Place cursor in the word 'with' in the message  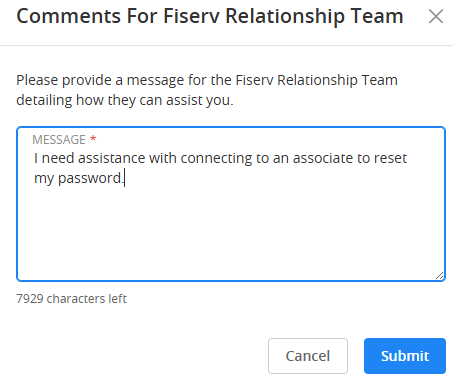pyautogui.click(x=163, y=158)
